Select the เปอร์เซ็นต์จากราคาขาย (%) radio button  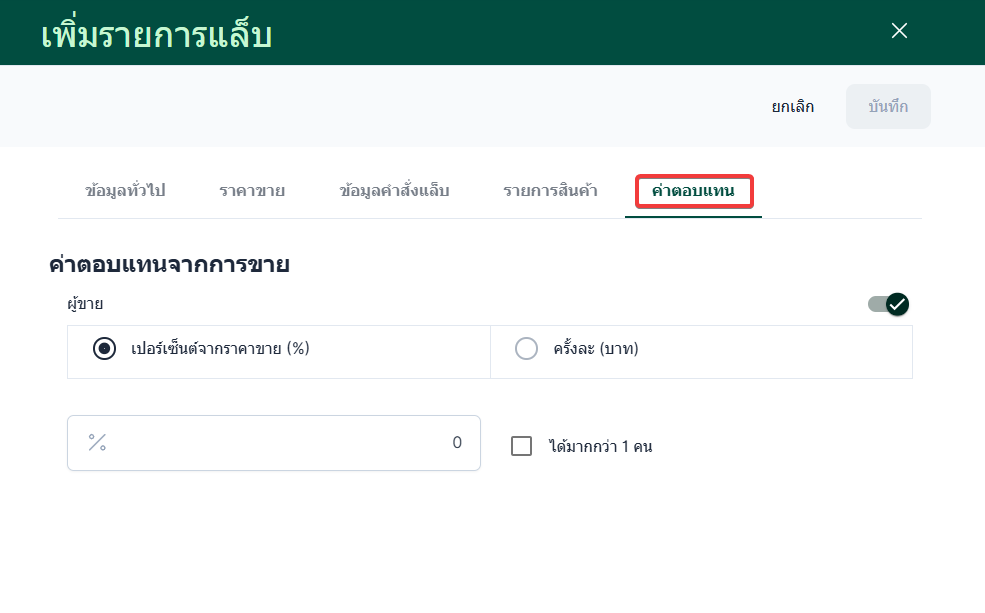[104, 349]
